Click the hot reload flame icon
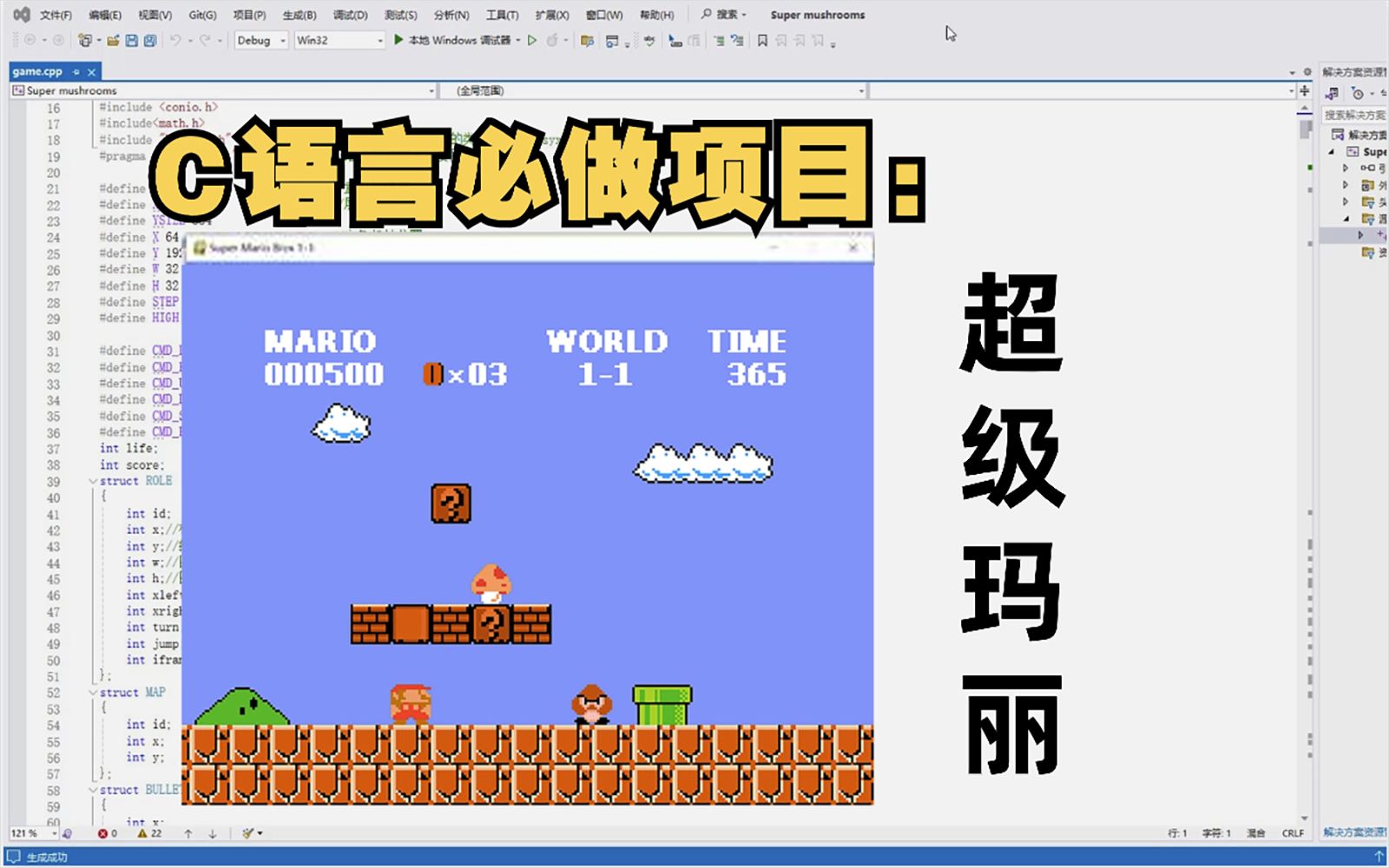 coord(552,40)
